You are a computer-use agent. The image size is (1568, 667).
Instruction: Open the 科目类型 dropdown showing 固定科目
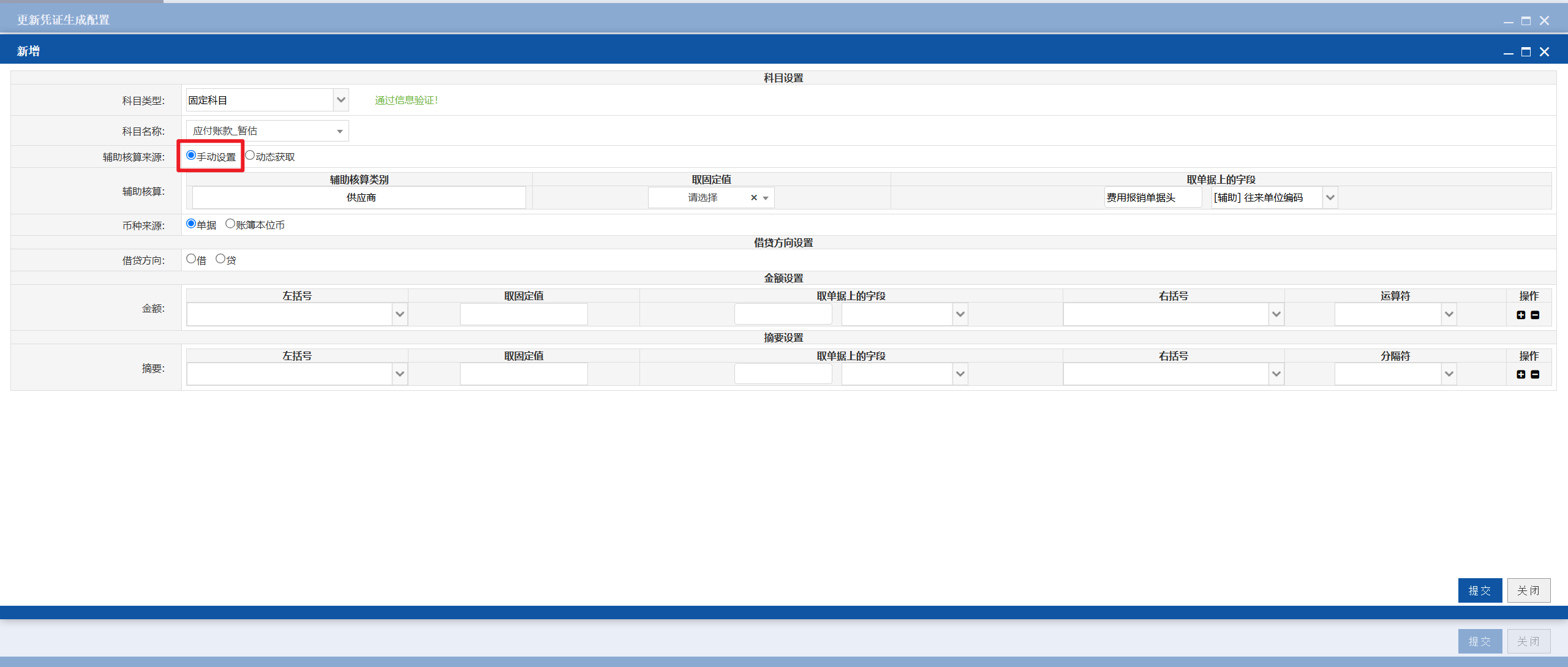pyautogui.click(x=268, y=100)
